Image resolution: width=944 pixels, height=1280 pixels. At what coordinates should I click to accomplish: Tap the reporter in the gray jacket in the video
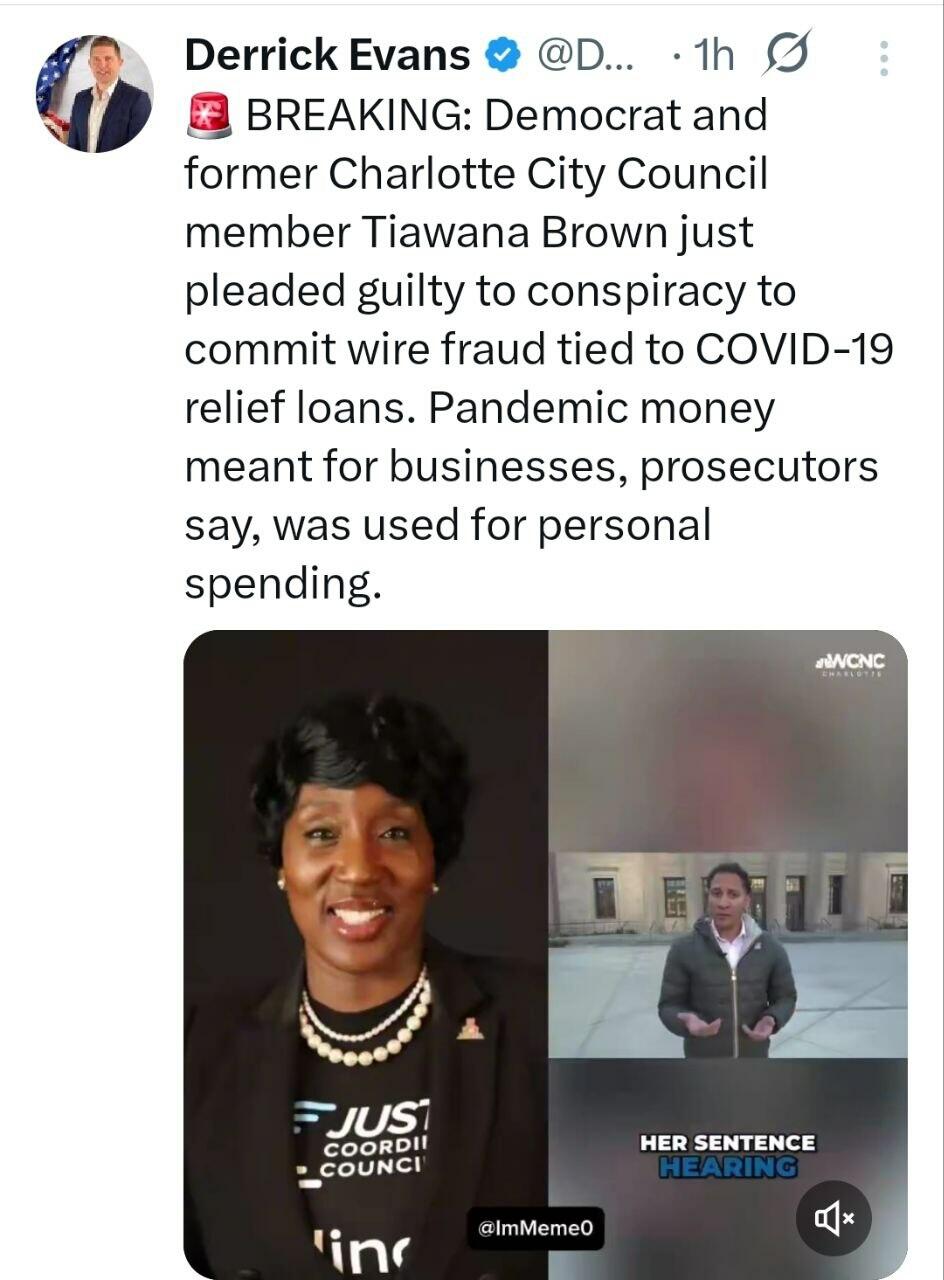[x=727, y=962]
